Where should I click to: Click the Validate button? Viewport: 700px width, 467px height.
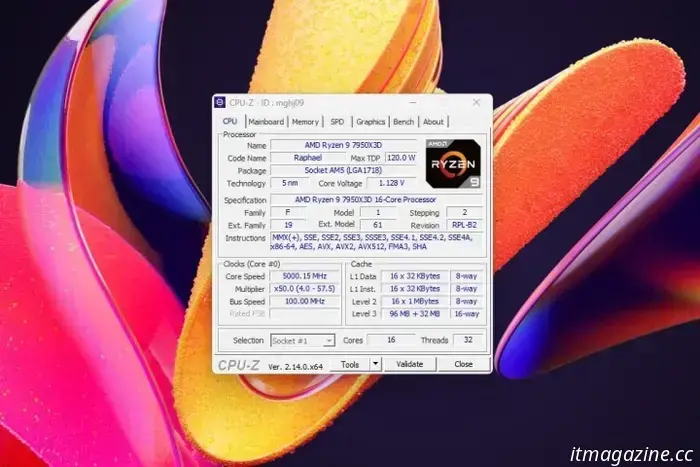(x=409, y=364)
